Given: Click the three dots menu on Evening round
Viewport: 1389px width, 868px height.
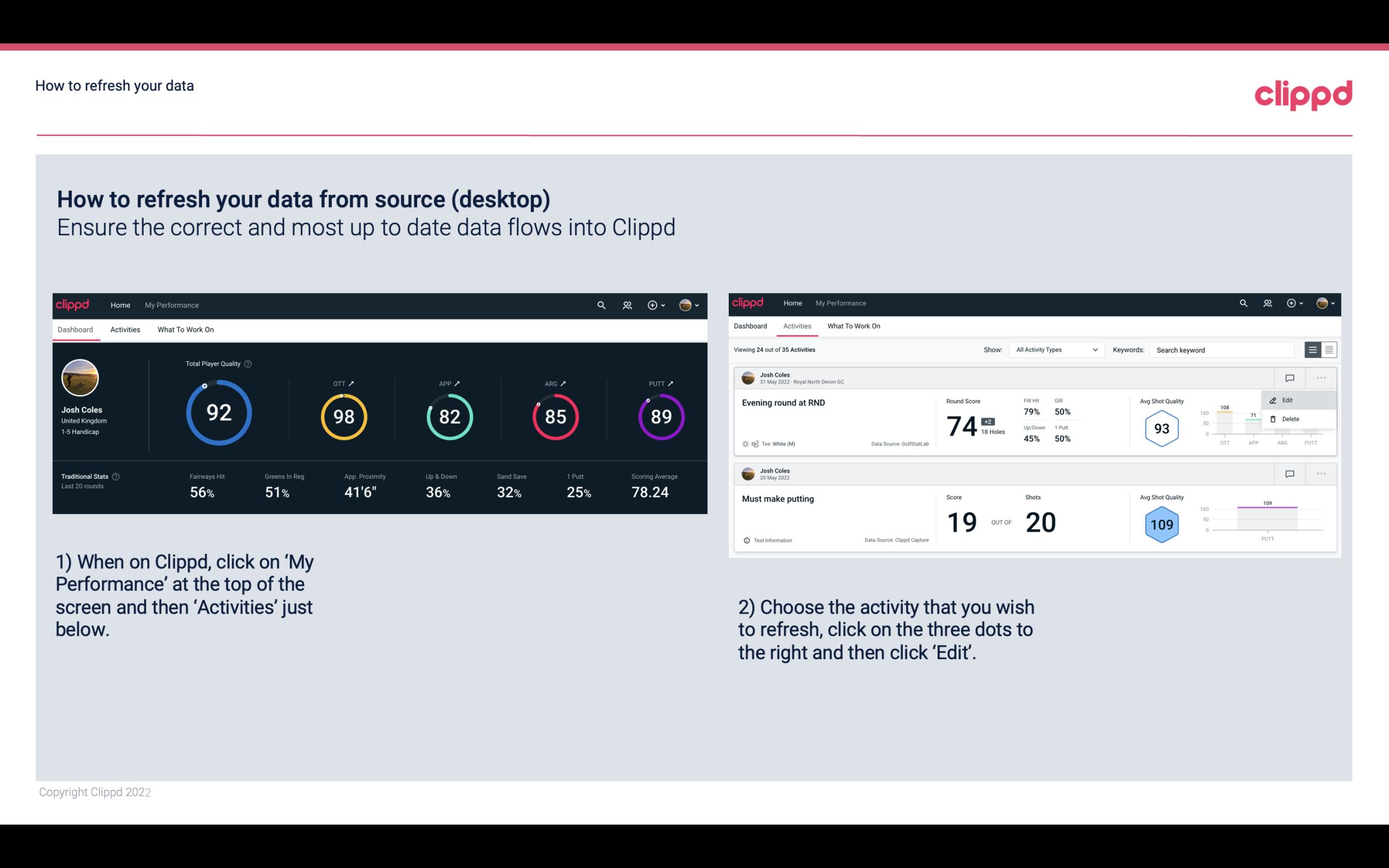Looking at the screenshot, I should click(x=1321, y=378).
